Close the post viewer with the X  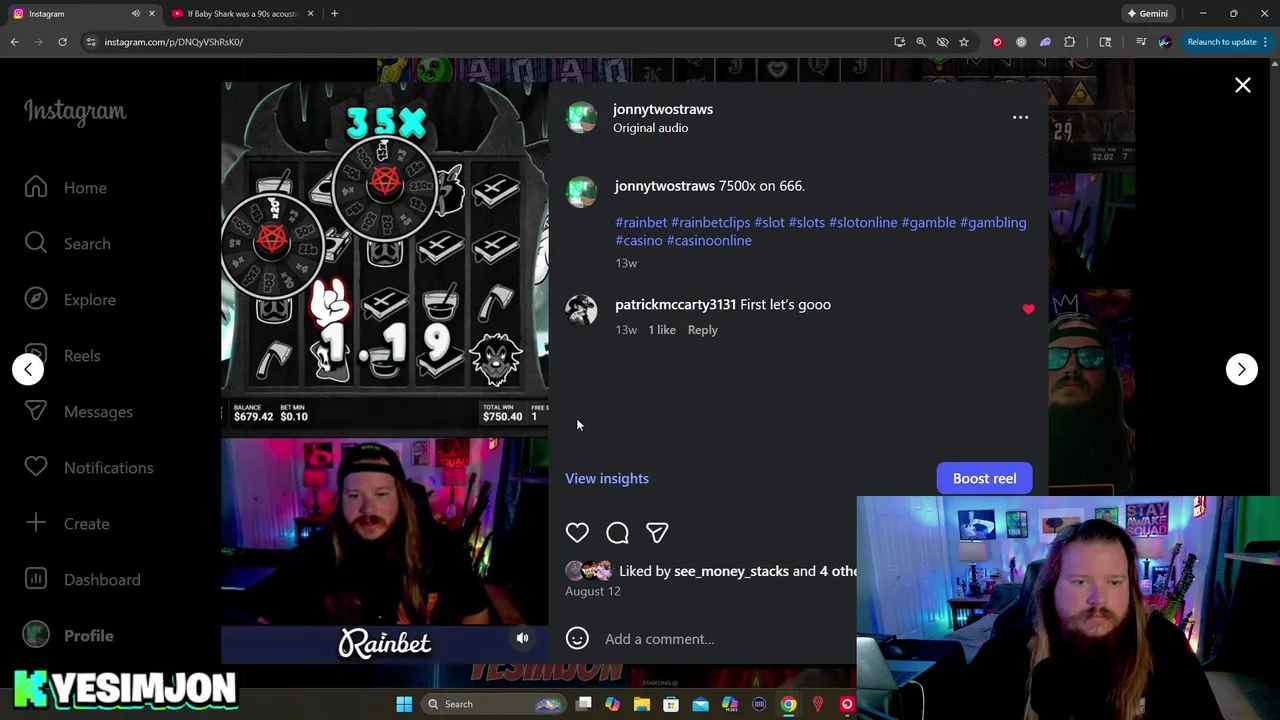tap(1242, 86)
